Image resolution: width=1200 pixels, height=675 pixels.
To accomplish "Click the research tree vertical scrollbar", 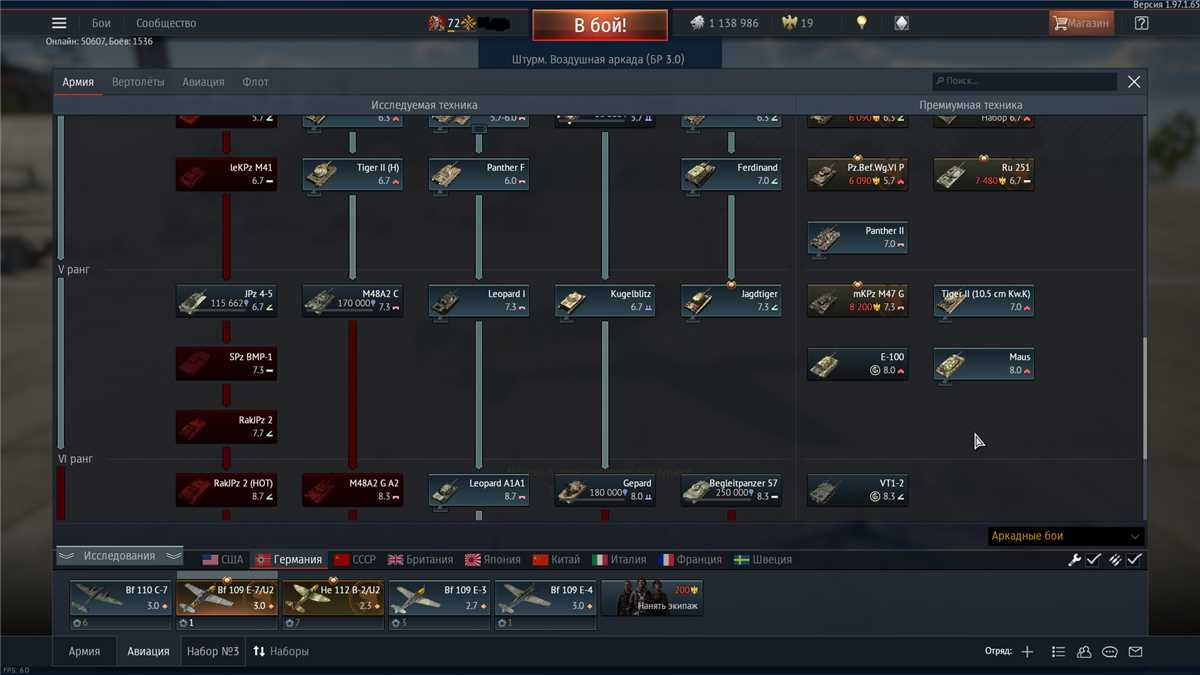I will [x=1146, y=398].
